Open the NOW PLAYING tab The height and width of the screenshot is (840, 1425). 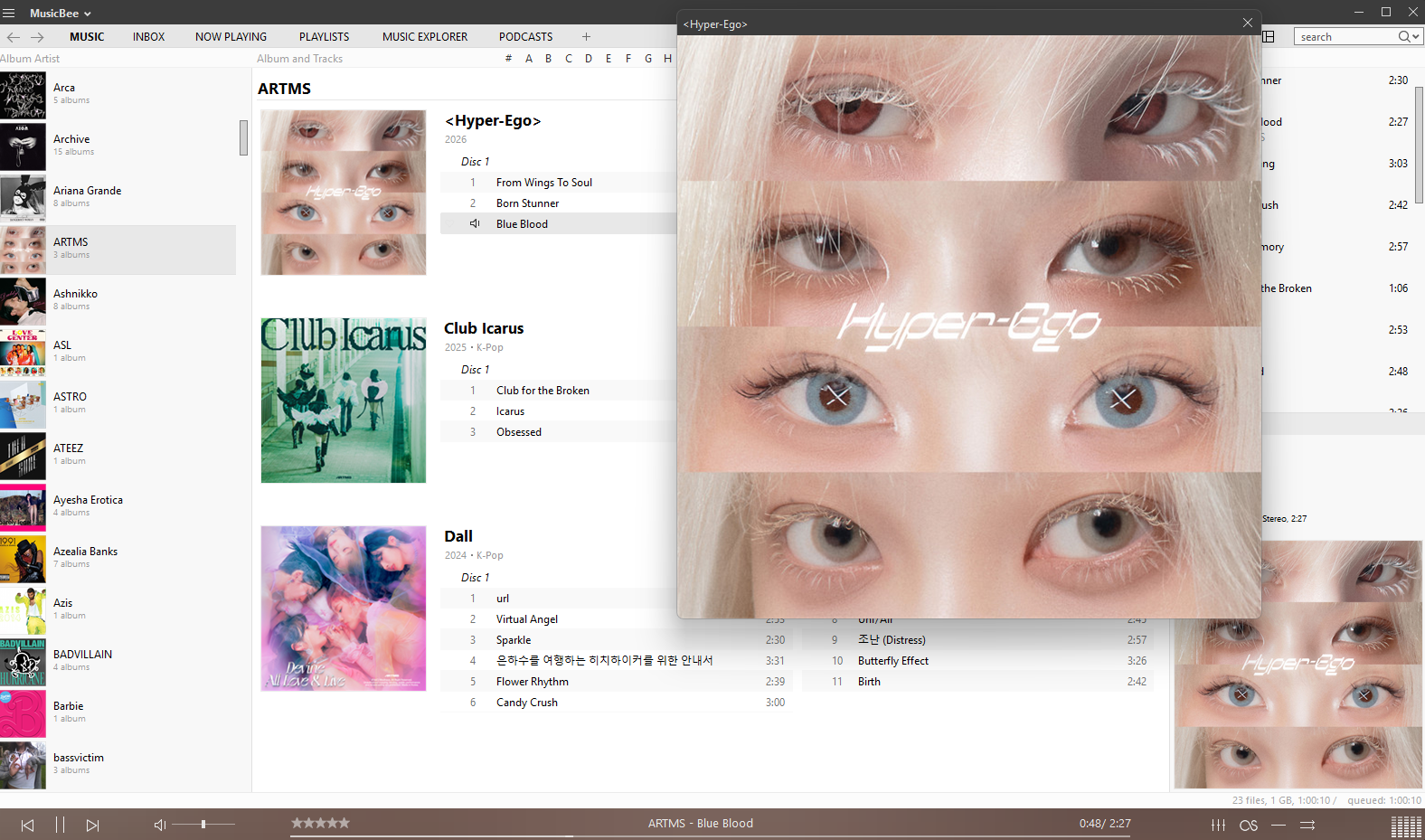pos(231,37)
